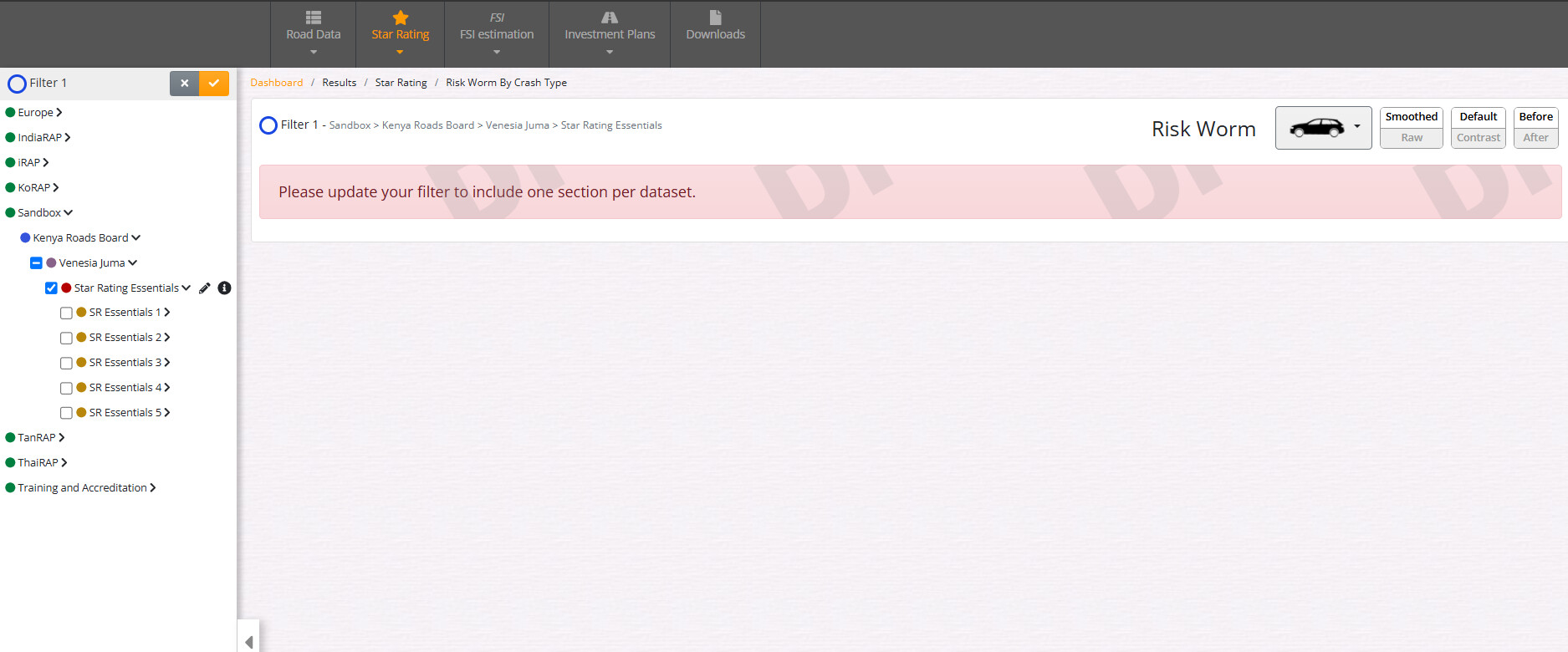Expand SR Essentials 2 section
Viewport: 1568px width, 652px height.
coord(167,337)
